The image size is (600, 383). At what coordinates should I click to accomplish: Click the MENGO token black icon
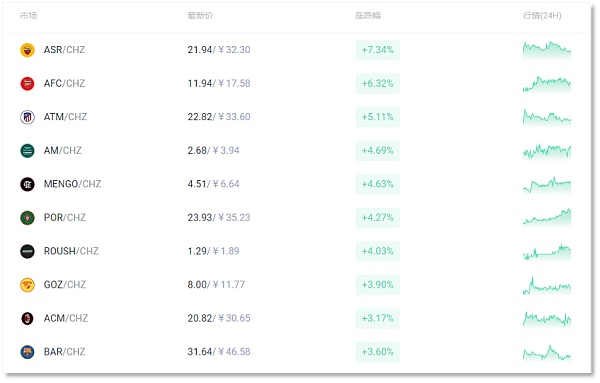pyautogui.click(x=27, y=184)
